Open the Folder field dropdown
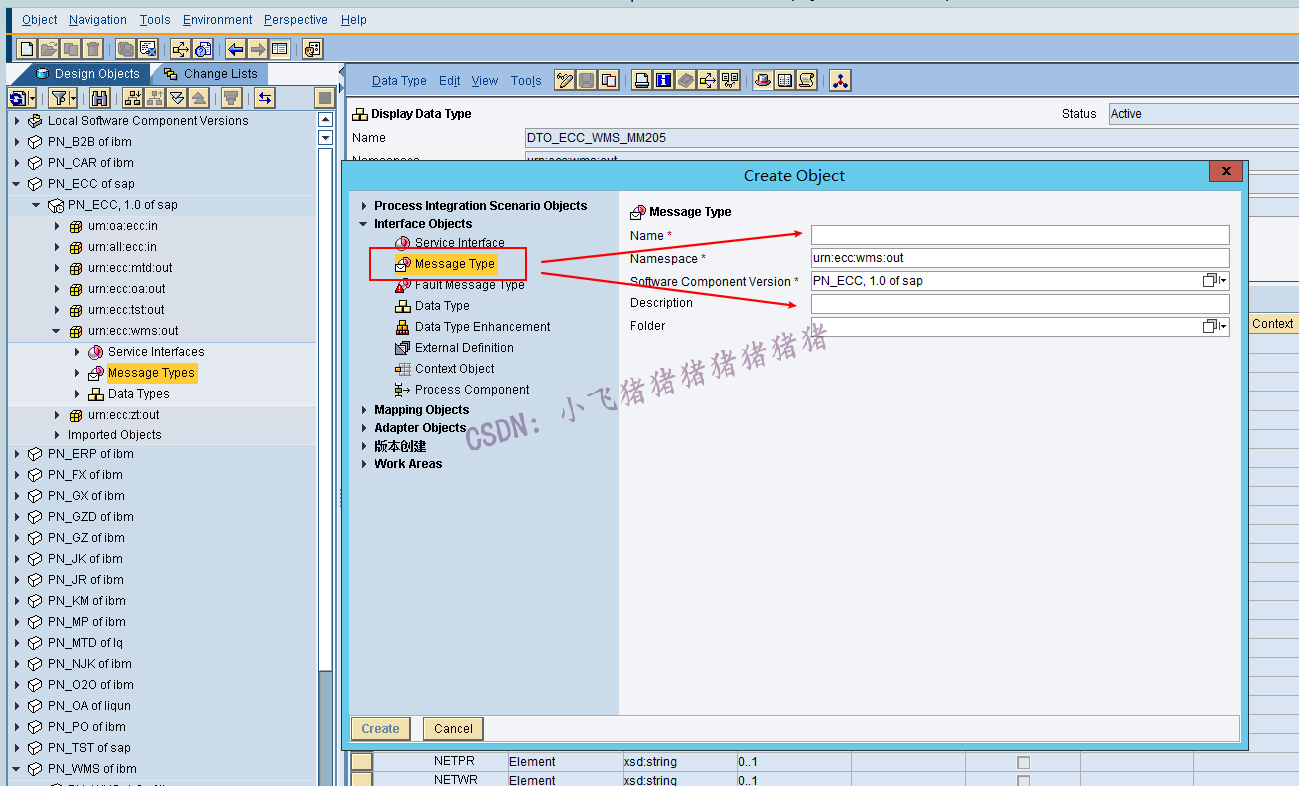Viewport: 1299px width, 786px height. tap(1215, 327)
